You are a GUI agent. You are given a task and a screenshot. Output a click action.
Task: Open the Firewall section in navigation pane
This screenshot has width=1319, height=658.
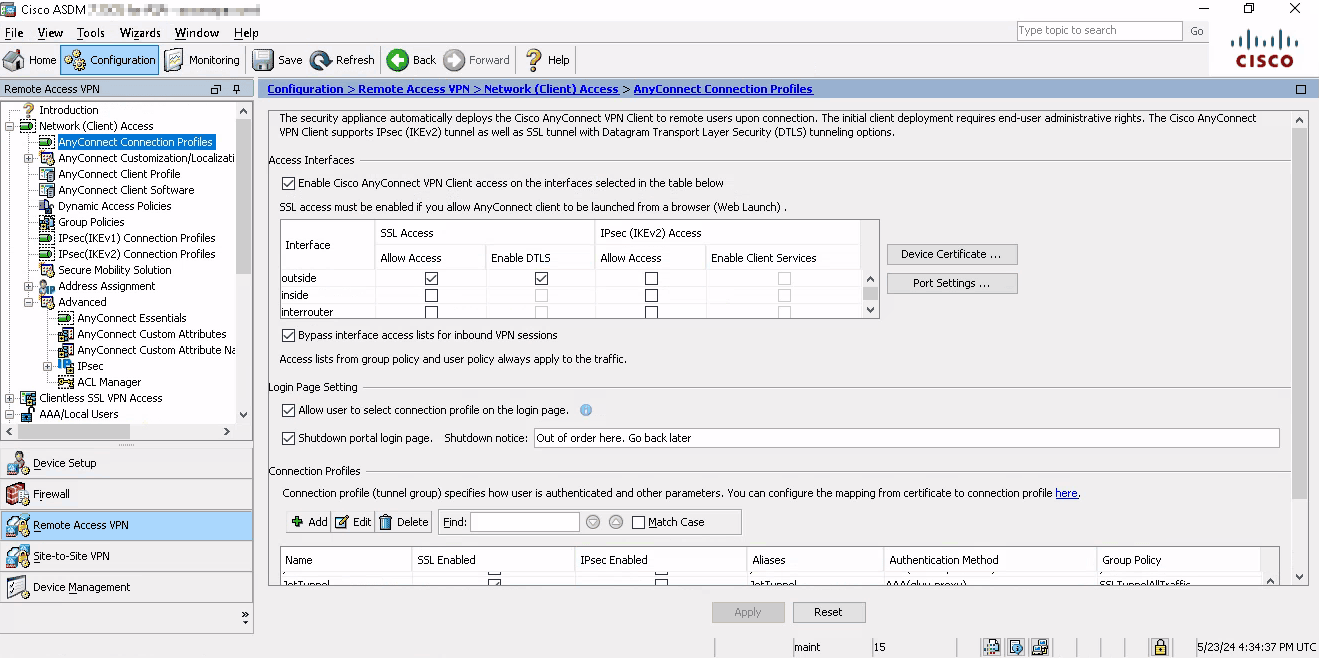(51, 494)
